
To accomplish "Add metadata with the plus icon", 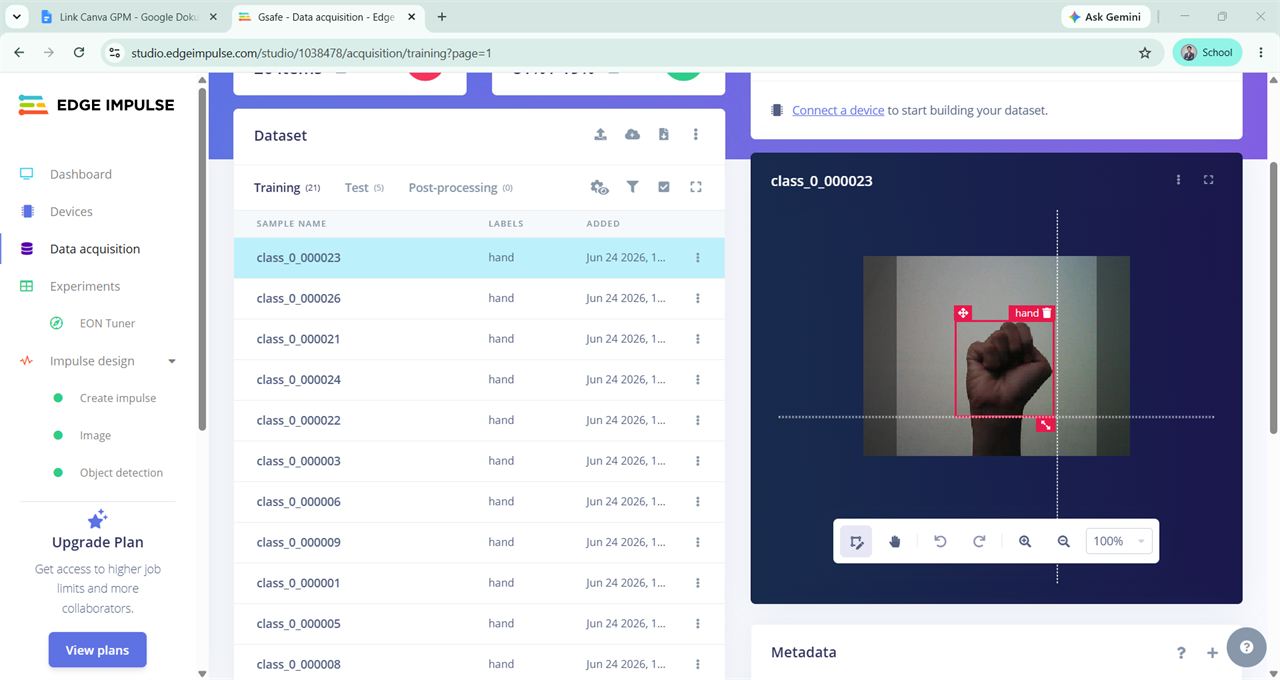I will 1212,653.
